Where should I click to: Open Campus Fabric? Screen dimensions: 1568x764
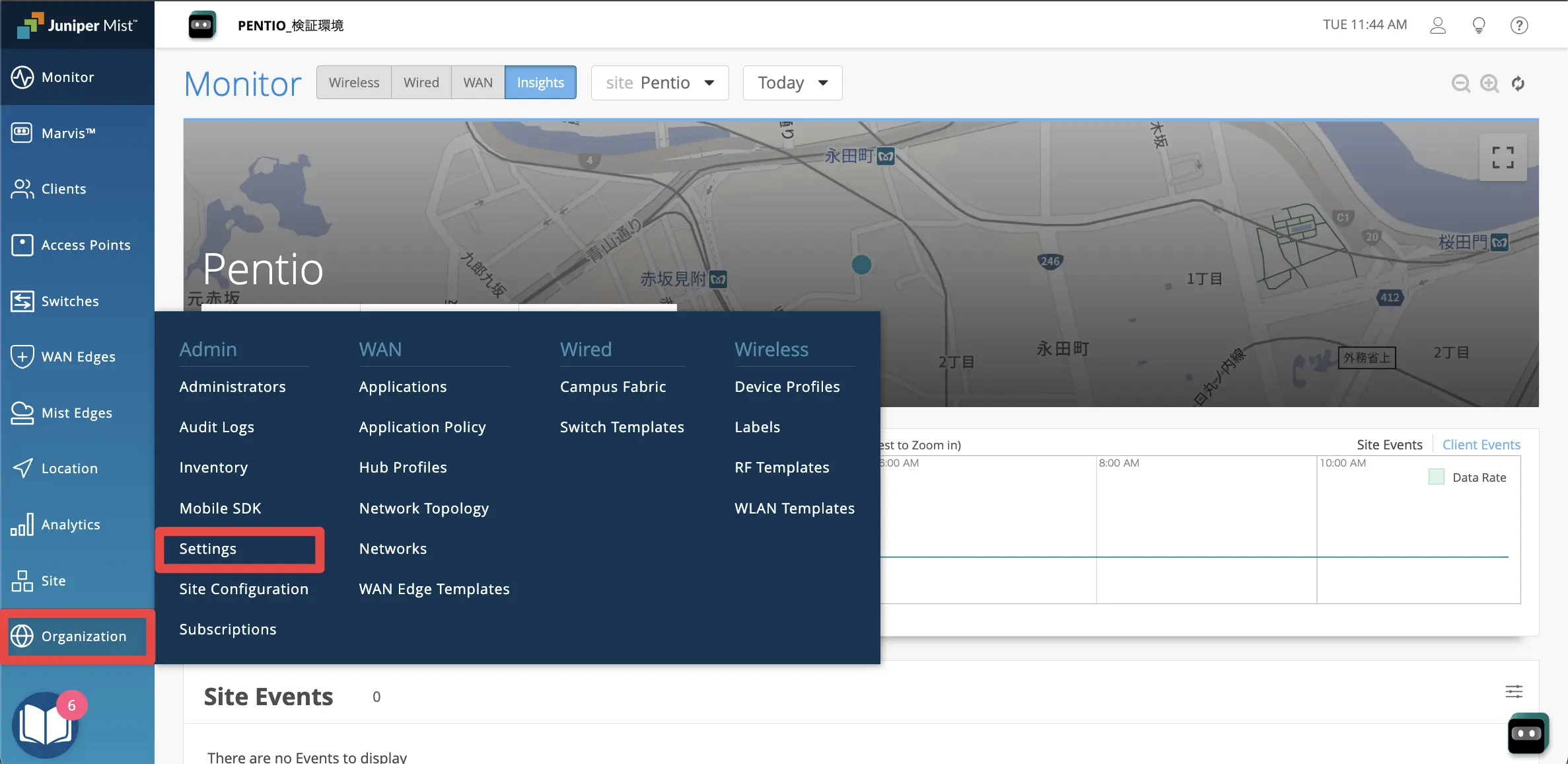click(x=613, y=387)
